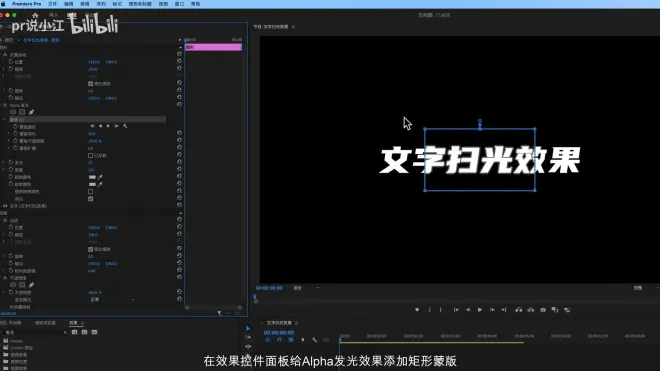Viewport: 660px width, 371px height.
Task: Play the Program Monitor preview
Action: 480,310
